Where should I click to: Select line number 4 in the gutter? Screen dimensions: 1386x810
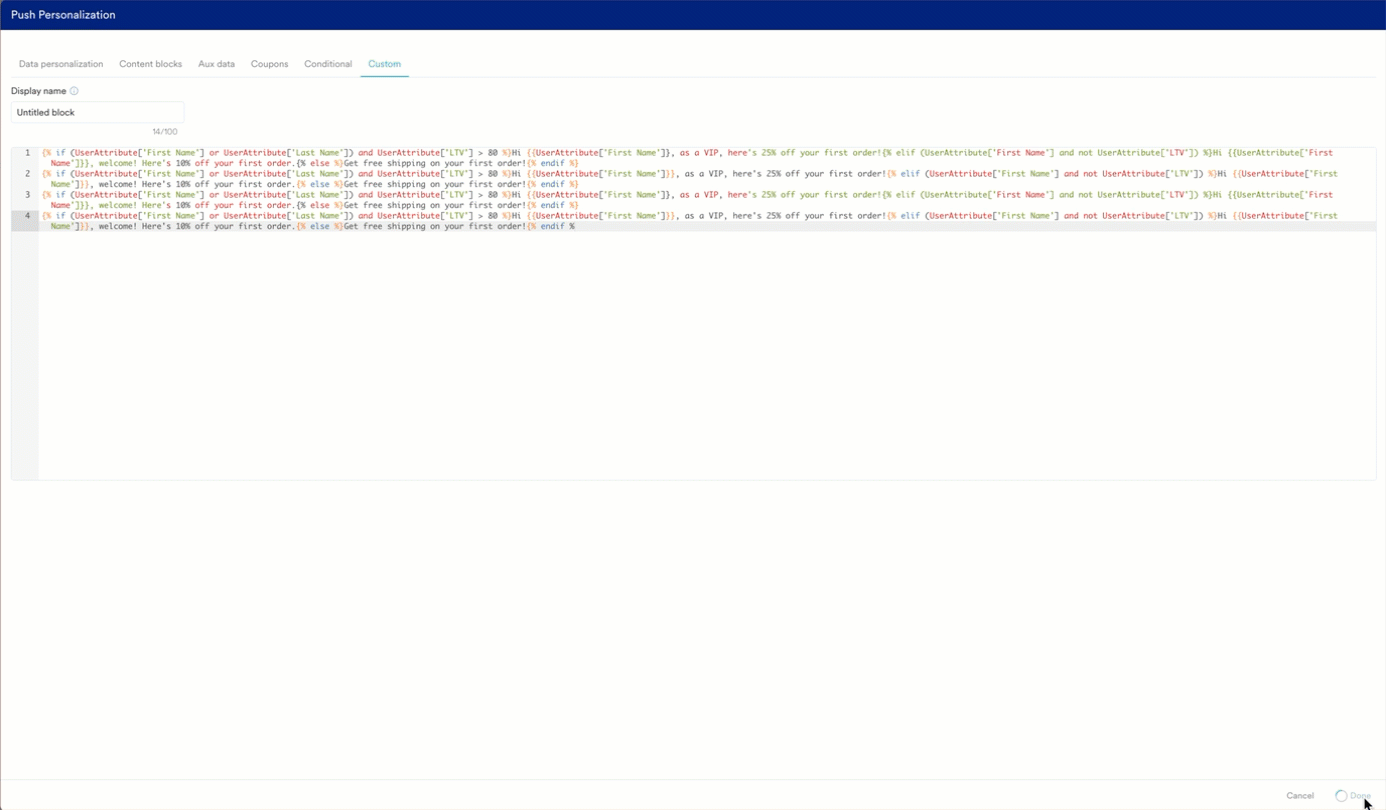(x=27, y=215)
